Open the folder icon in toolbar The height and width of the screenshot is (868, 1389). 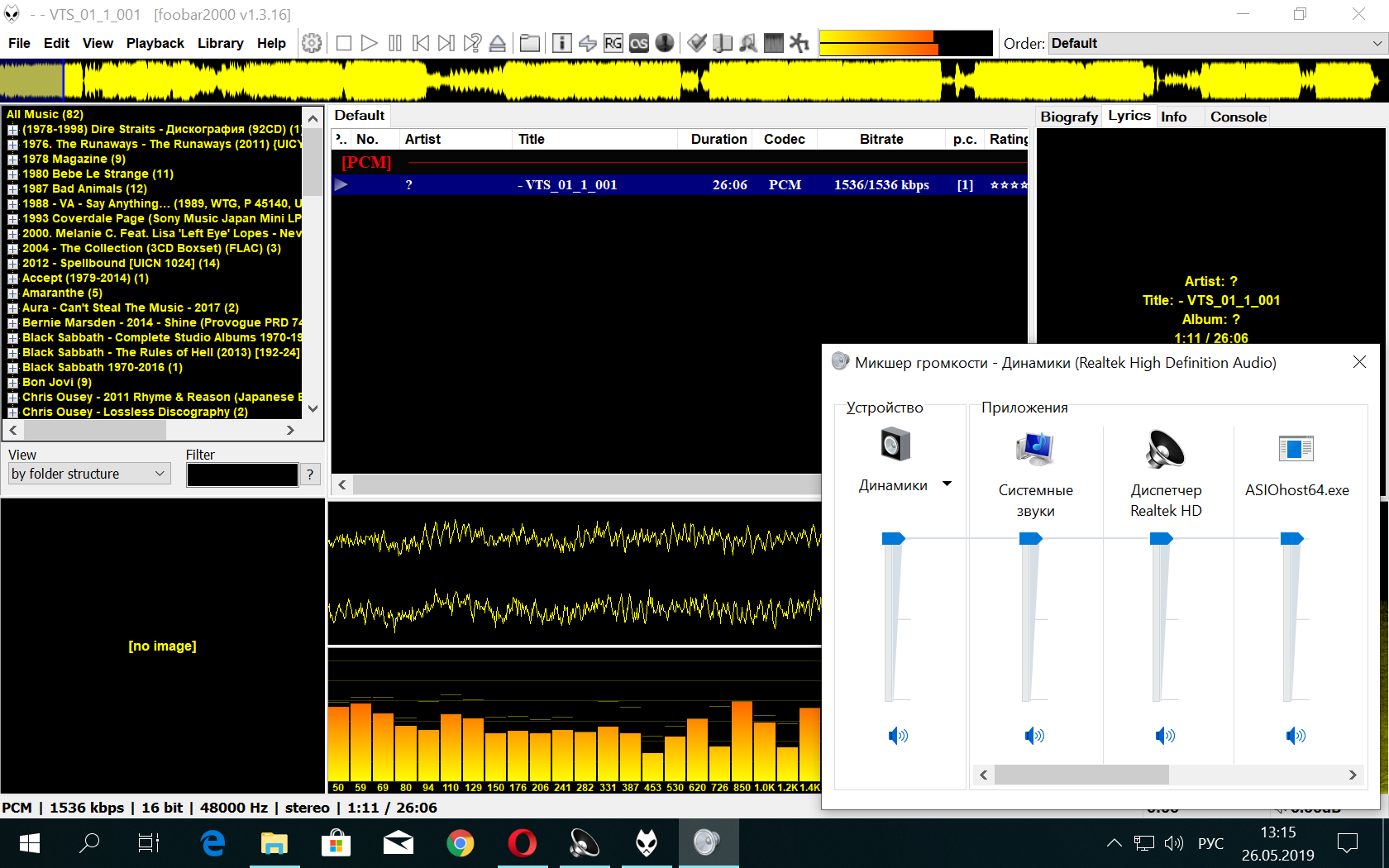pyautogui.click(x=529, y=43)
